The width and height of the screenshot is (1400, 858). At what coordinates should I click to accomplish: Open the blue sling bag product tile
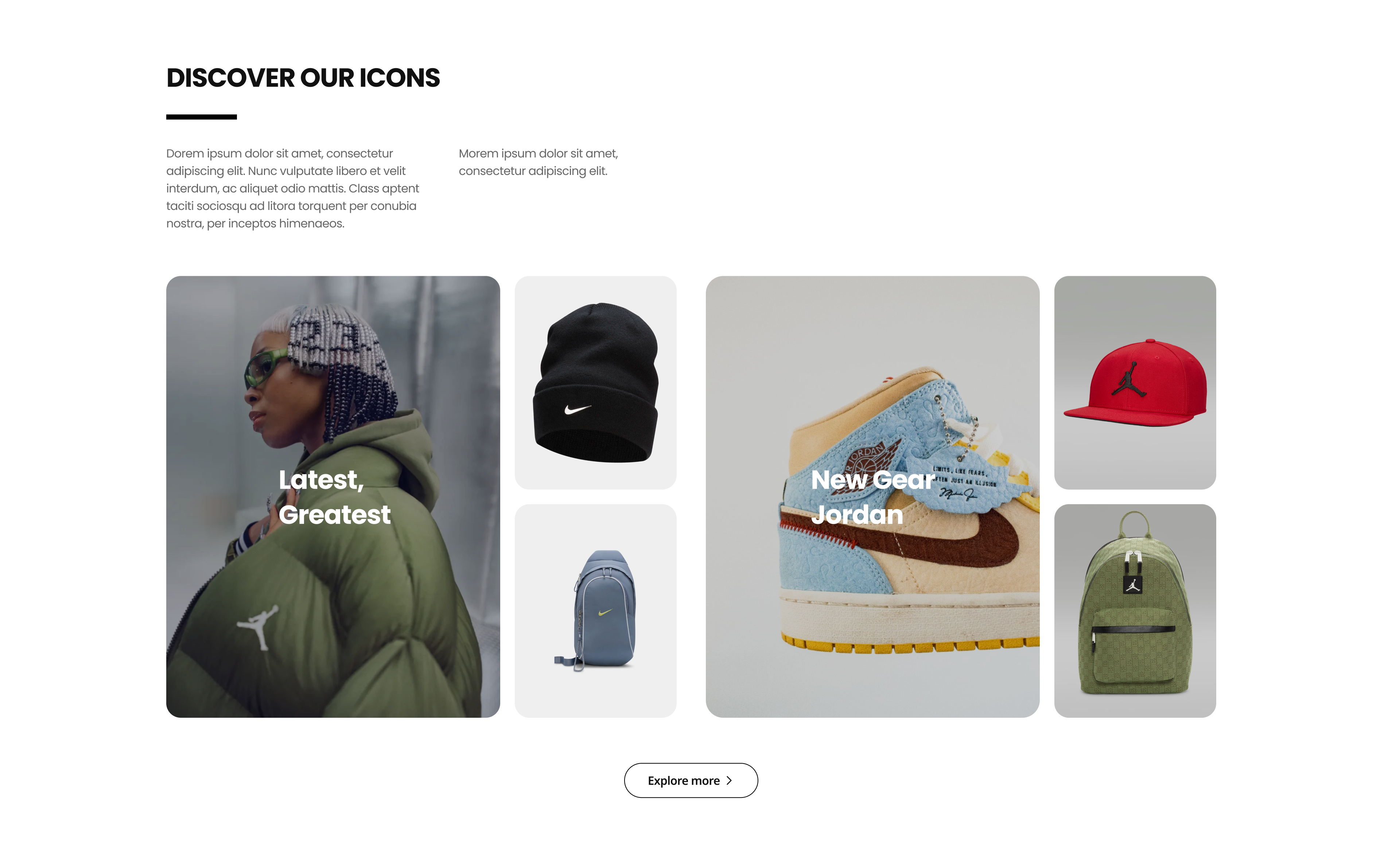[595, 610]
